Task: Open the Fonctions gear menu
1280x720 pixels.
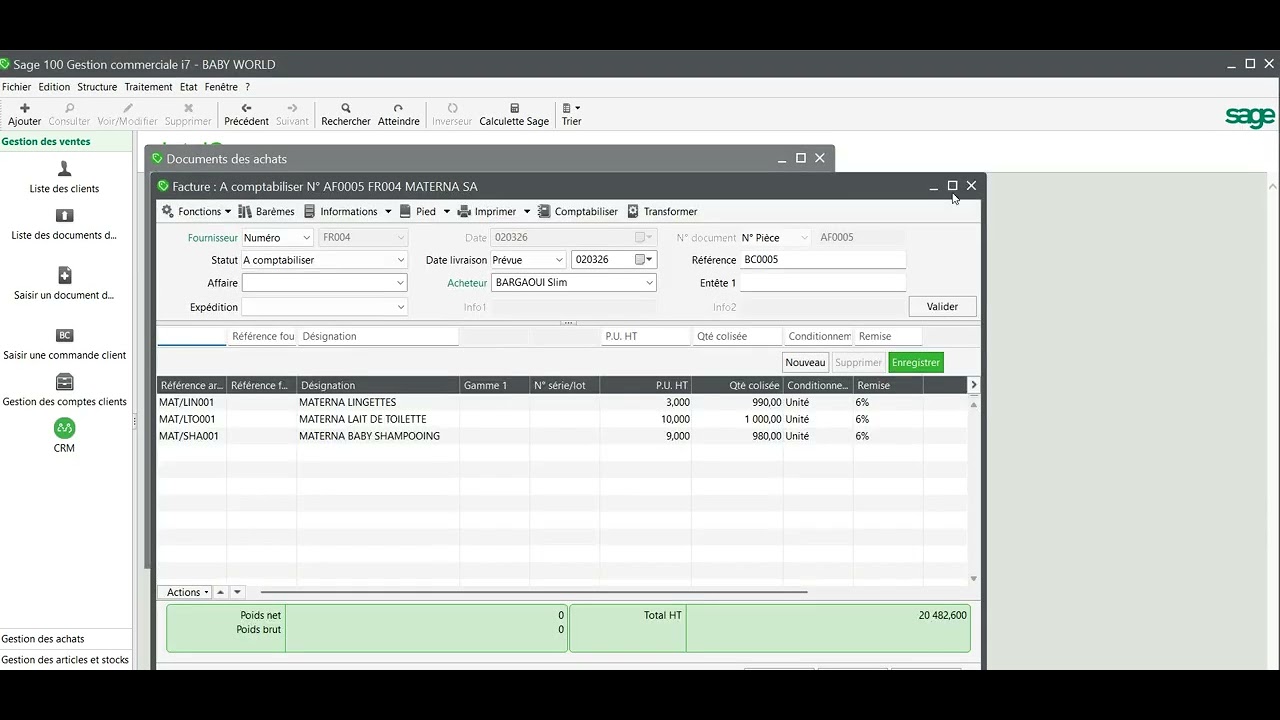Action: (196, 211)
